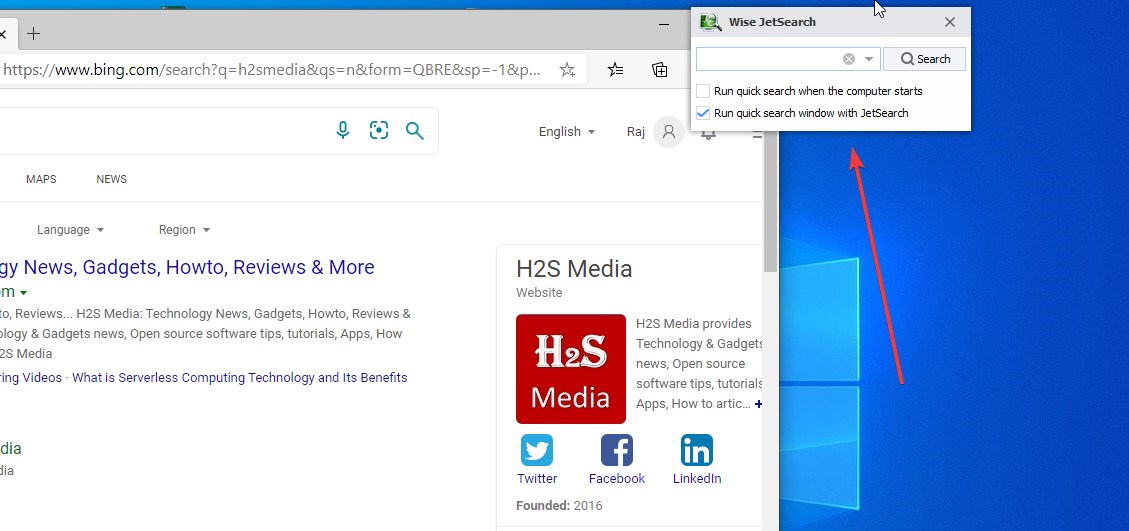
Task: Expand the green URL dropdown arrow under result
Action: pyautogui.click(x=24, y=293)
